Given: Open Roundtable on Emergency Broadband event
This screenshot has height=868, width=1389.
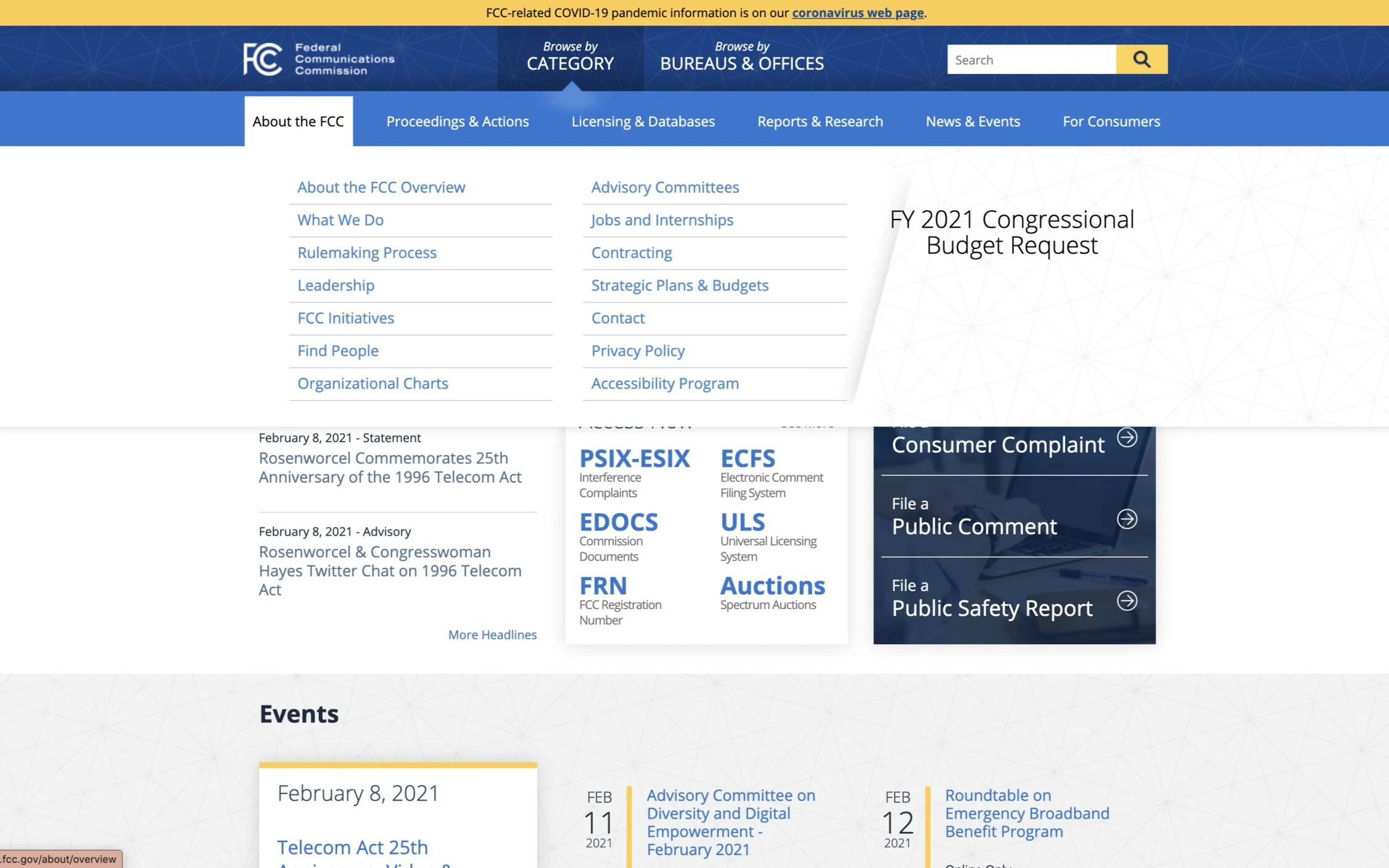Looking at the screenshot, I should 1026,813.
